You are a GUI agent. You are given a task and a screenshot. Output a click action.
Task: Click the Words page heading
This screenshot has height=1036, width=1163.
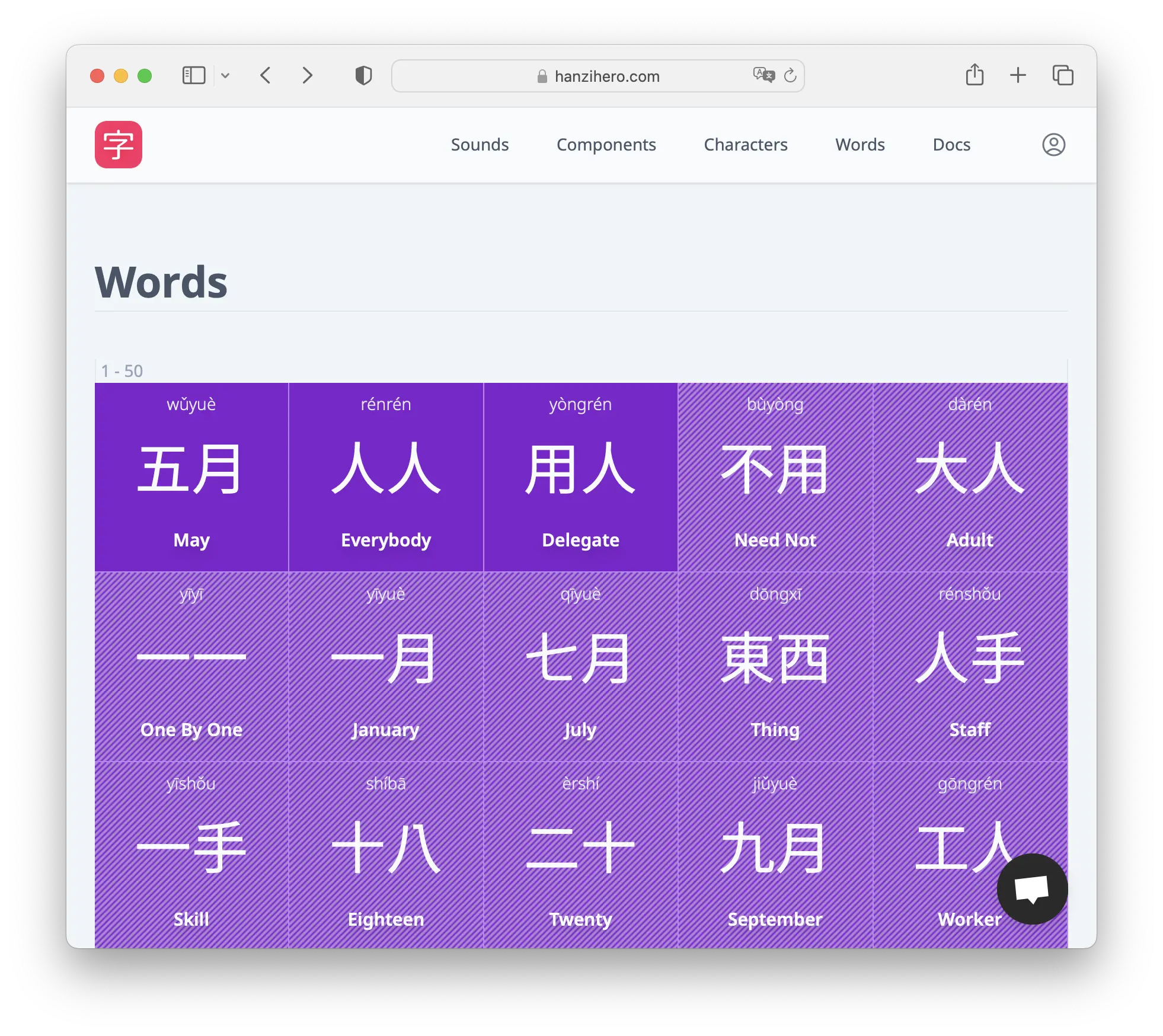[161, 282]
